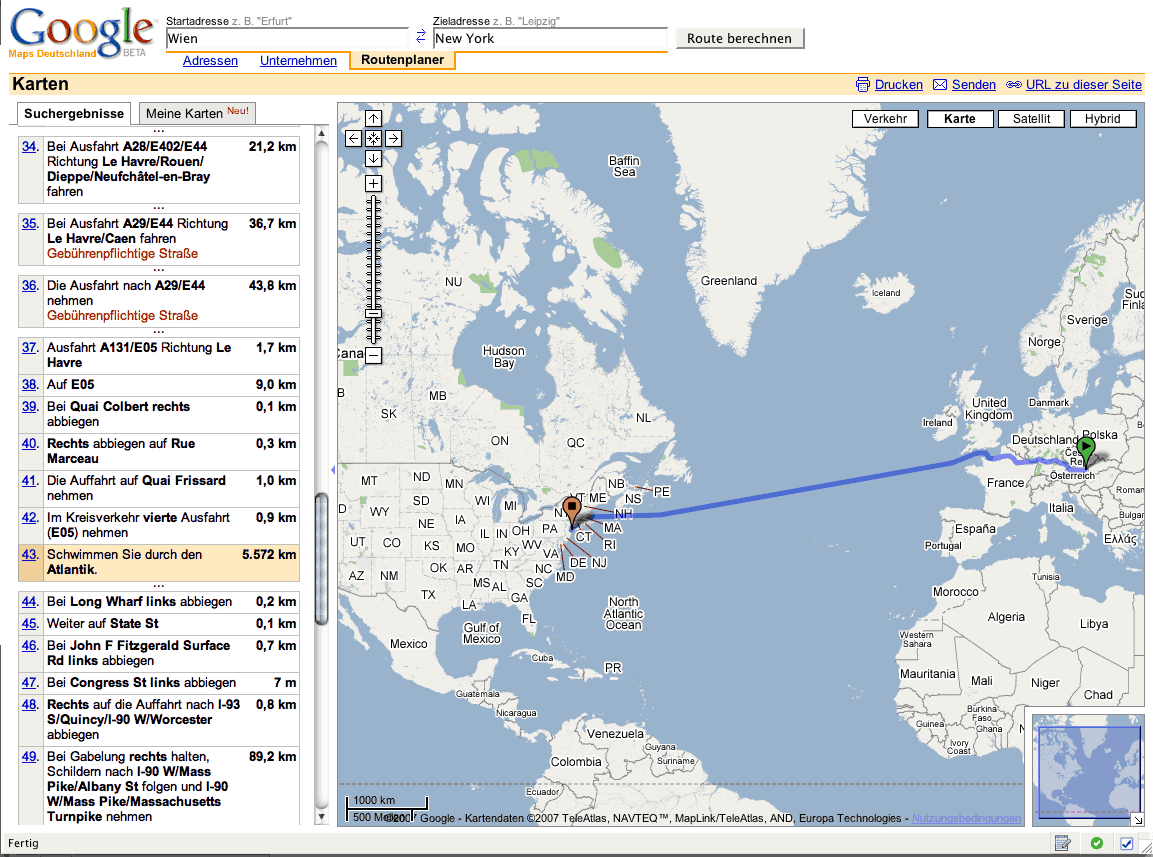Screen dimensions: 1153x857
Task: Click the "Weiter auf State St" step text
Action: coord(103,624)
